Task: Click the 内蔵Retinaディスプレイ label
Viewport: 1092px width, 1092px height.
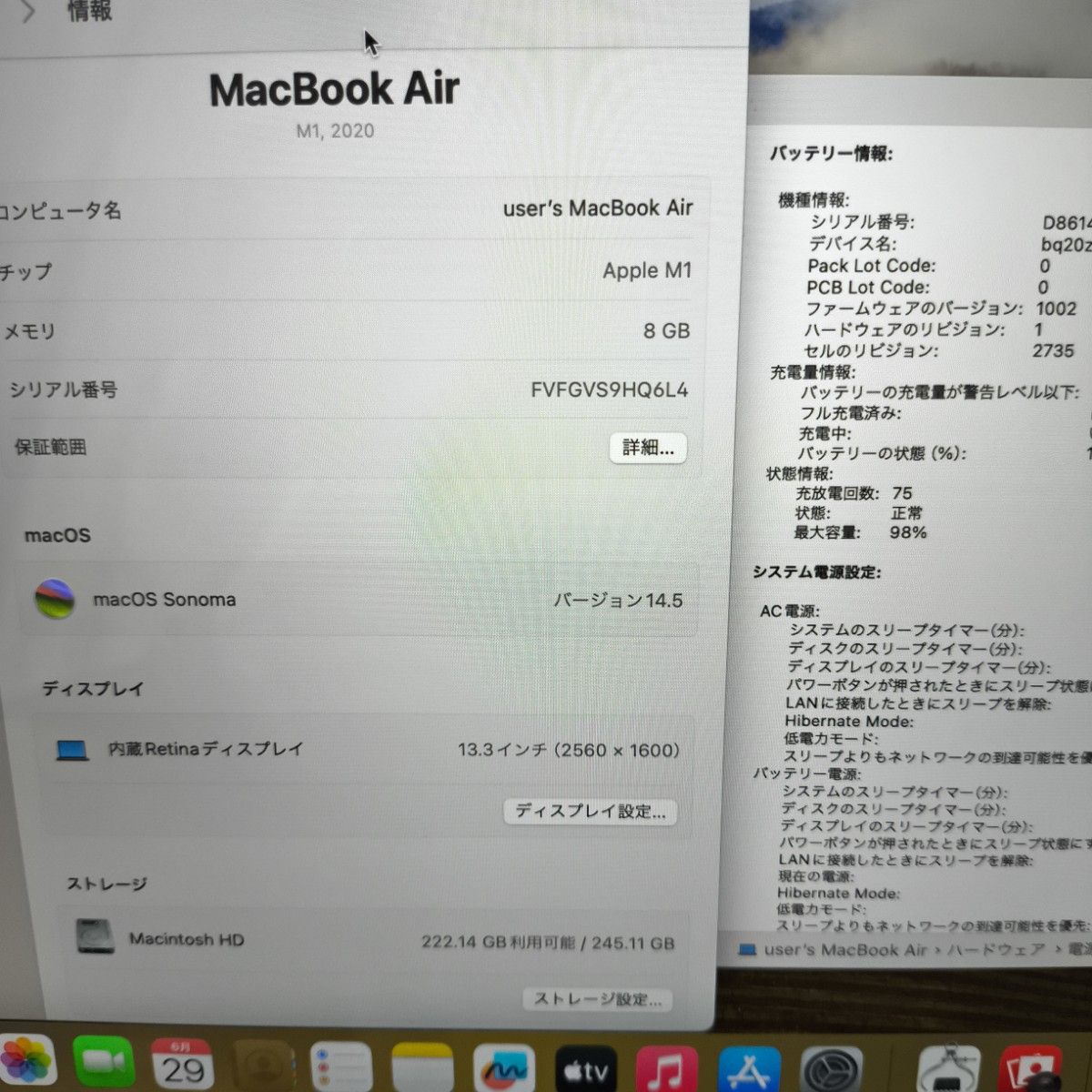Action: pyautogui.click(x=206, y=750)
